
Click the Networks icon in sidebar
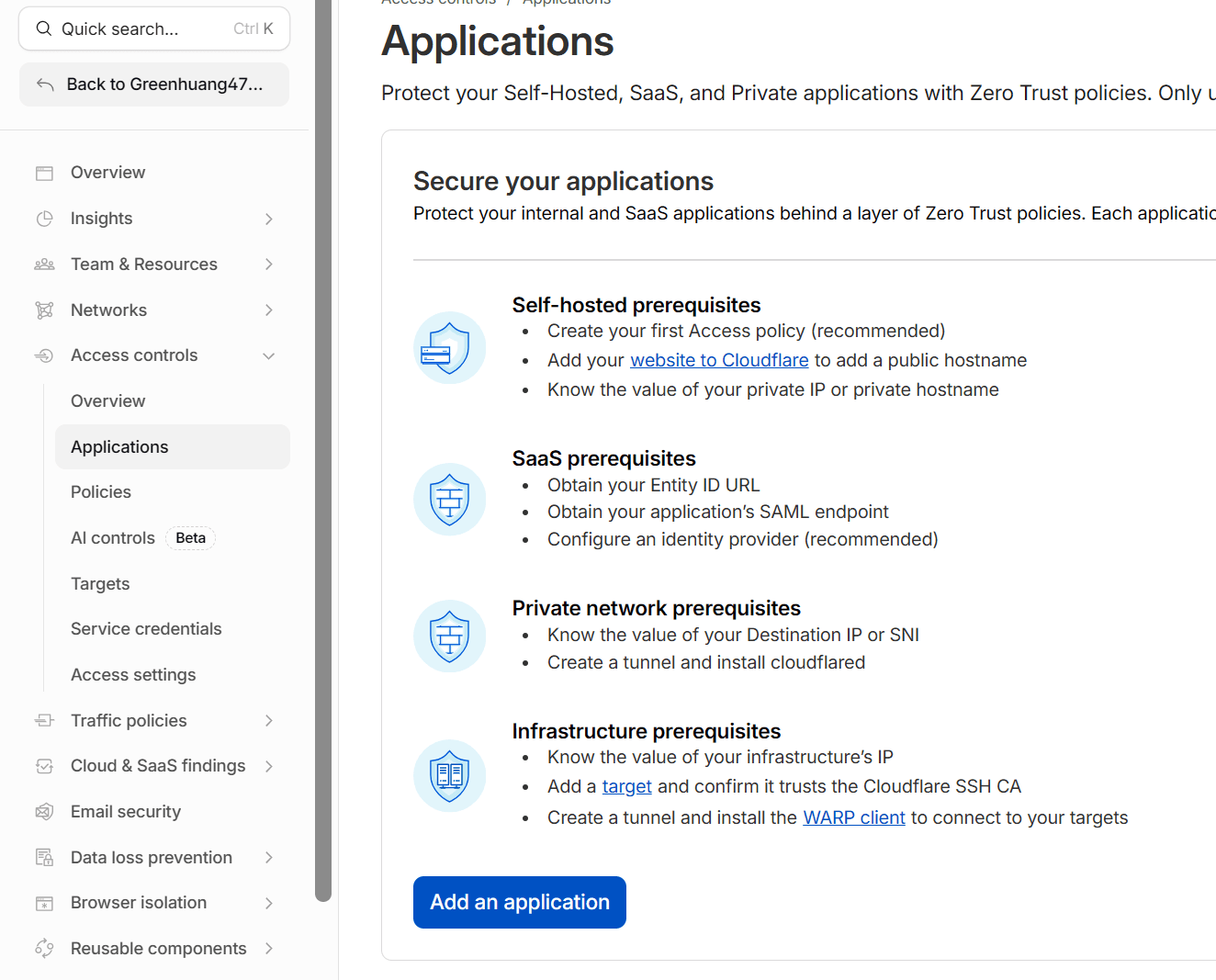coord(44,310)
